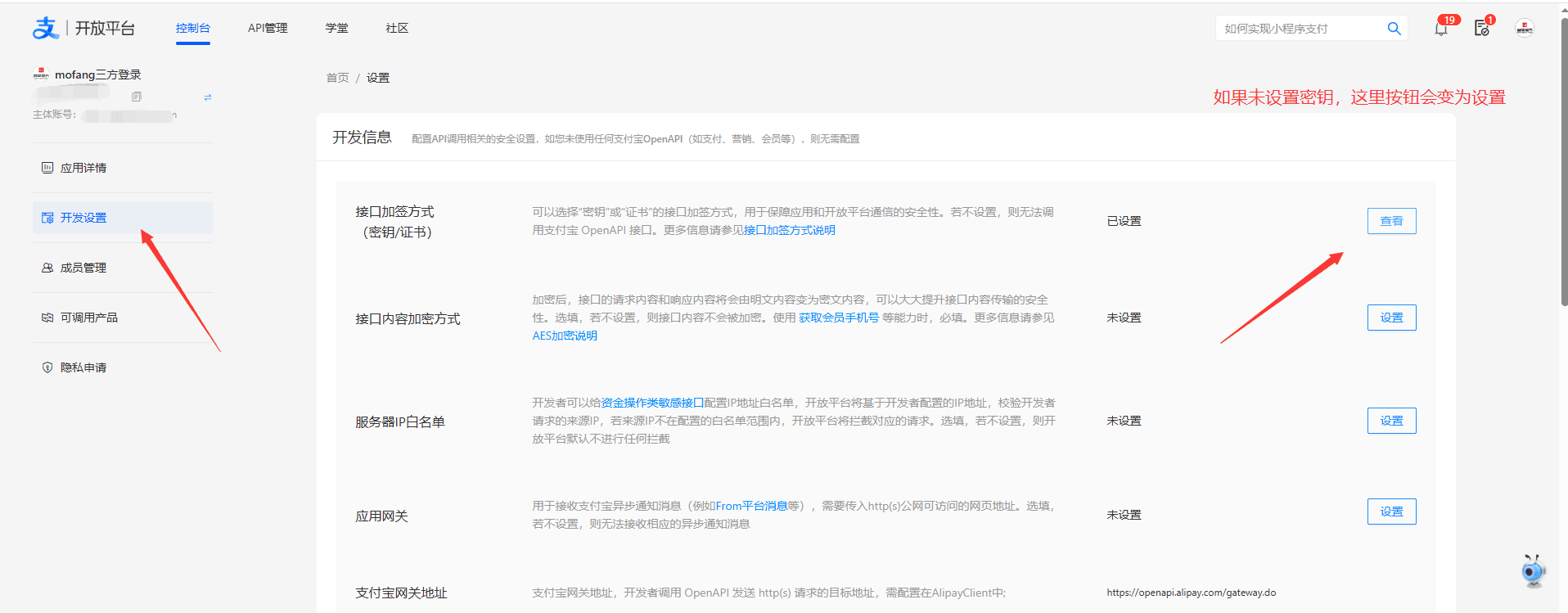Click the 支付宝网关地址 label
This screenshot has height=613, width=1568.
401,593
